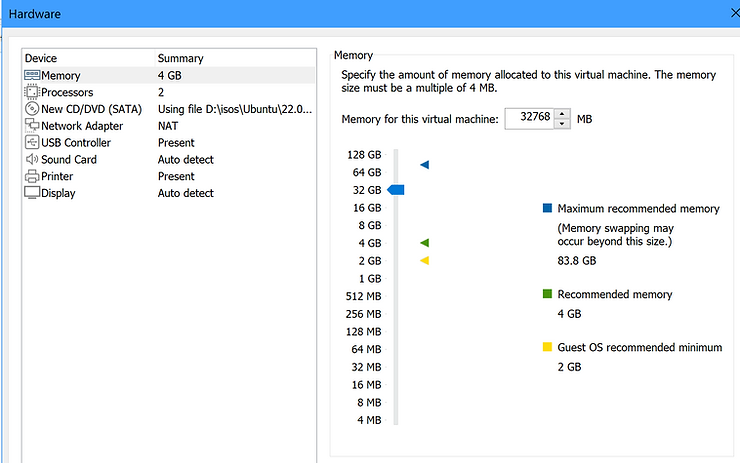Select the Printer device icon
The image size is (740, 463).
[31, 176]
